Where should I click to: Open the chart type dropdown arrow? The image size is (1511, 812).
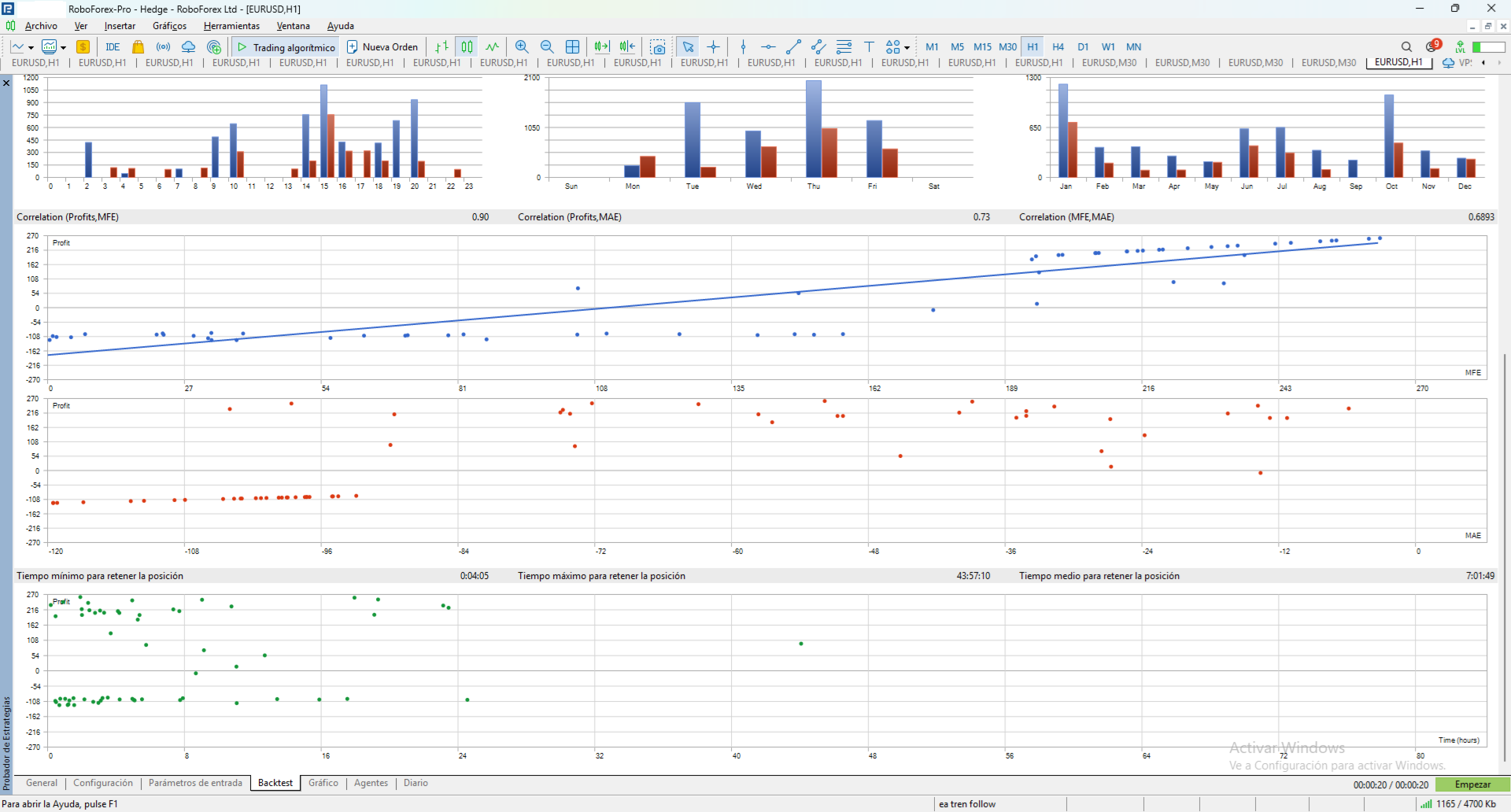coord(31,47)
